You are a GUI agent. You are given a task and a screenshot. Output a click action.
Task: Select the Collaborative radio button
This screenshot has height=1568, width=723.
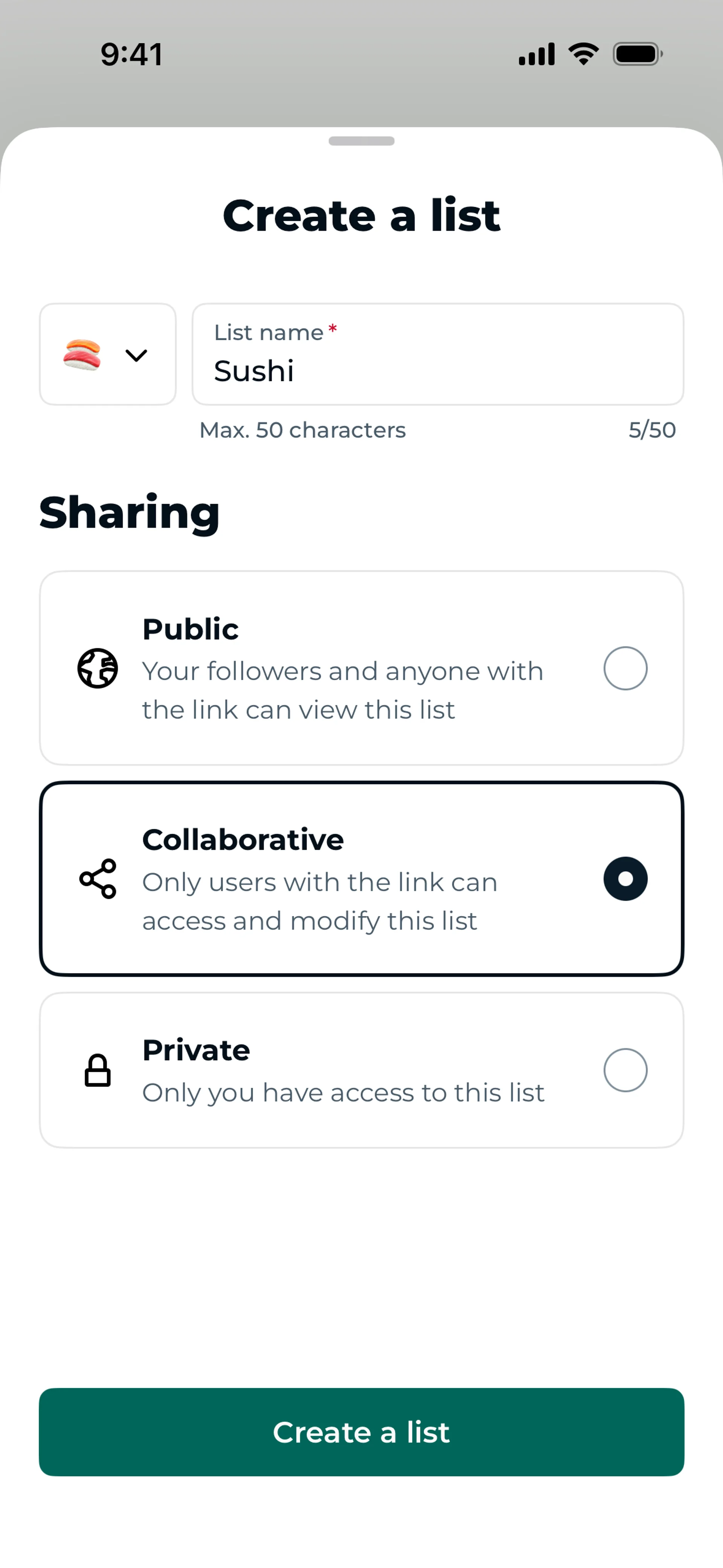(625, 879)
